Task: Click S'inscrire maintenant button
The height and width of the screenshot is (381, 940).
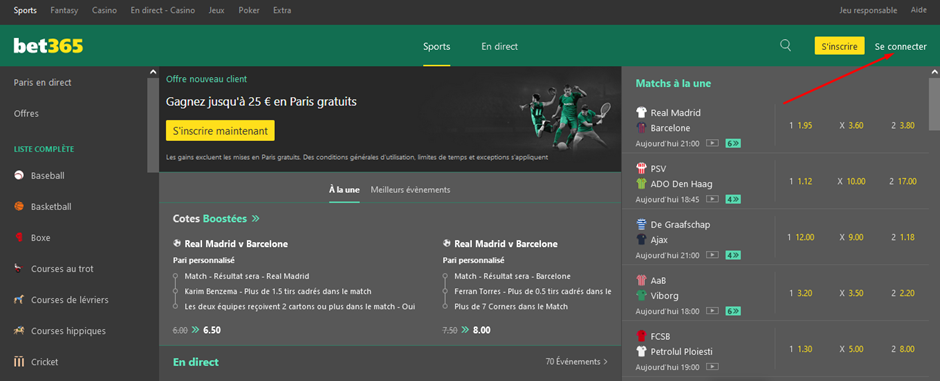Action: pos(220,131)
